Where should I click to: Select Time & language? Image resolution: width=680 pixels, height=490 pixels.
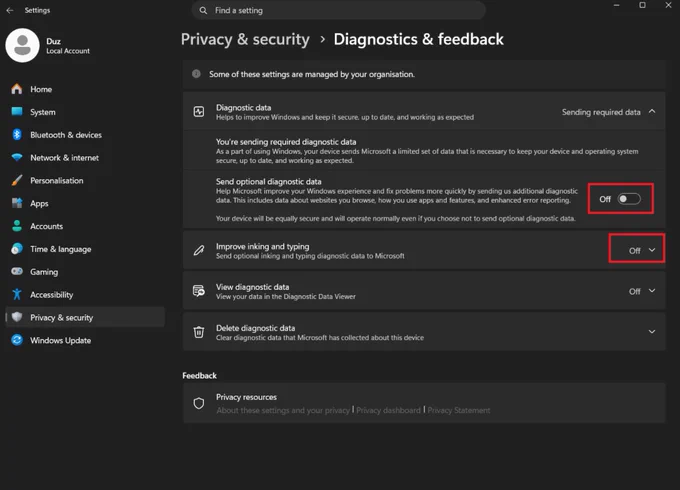85,249
